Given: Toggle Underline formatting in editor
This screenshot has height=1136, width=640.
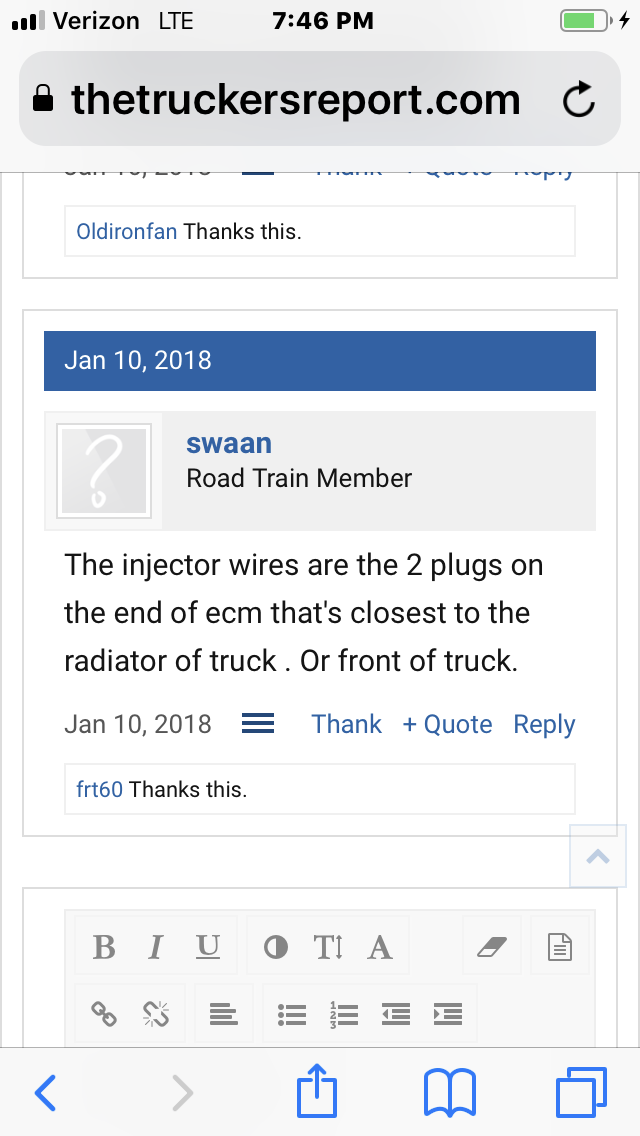Looking at the screenshot, I should 207,946.
